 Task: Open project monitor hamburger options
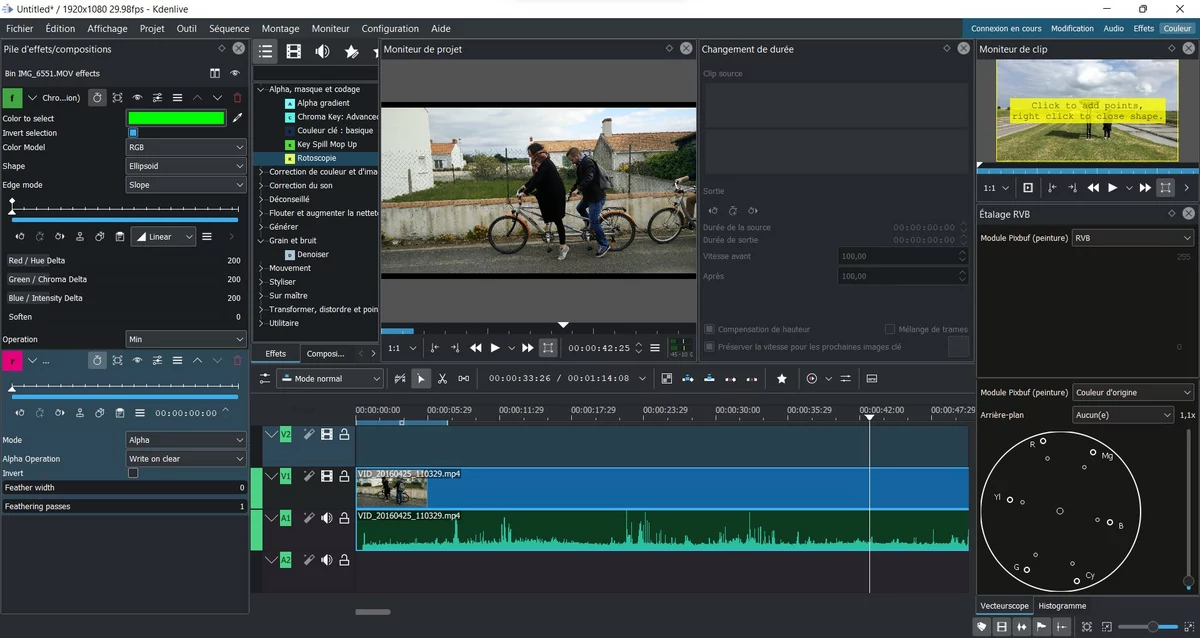(x=655, y=348)
